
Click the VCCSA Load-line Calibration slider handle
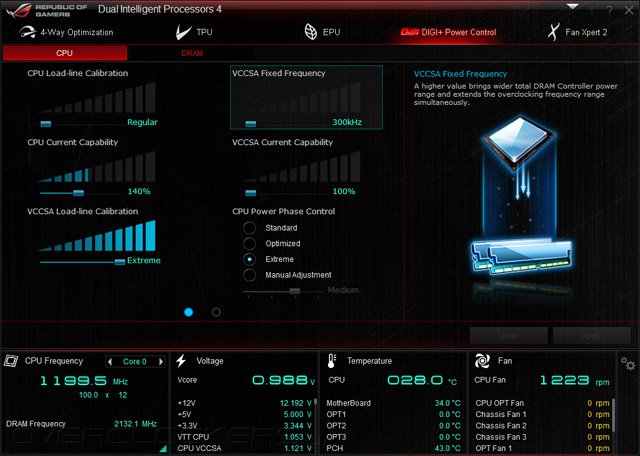[120, 262]
